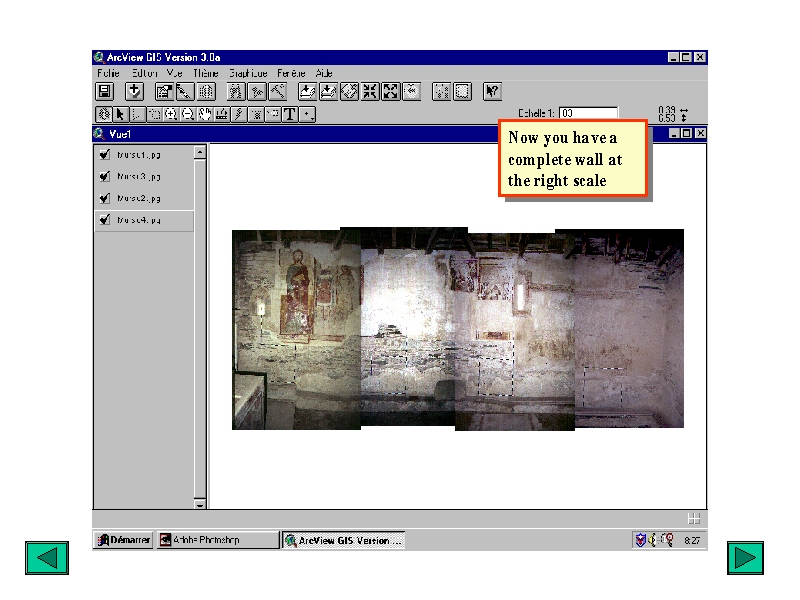Uncheck the third theme in the legend
The image size is (800, 600).
tap(105, 198)
